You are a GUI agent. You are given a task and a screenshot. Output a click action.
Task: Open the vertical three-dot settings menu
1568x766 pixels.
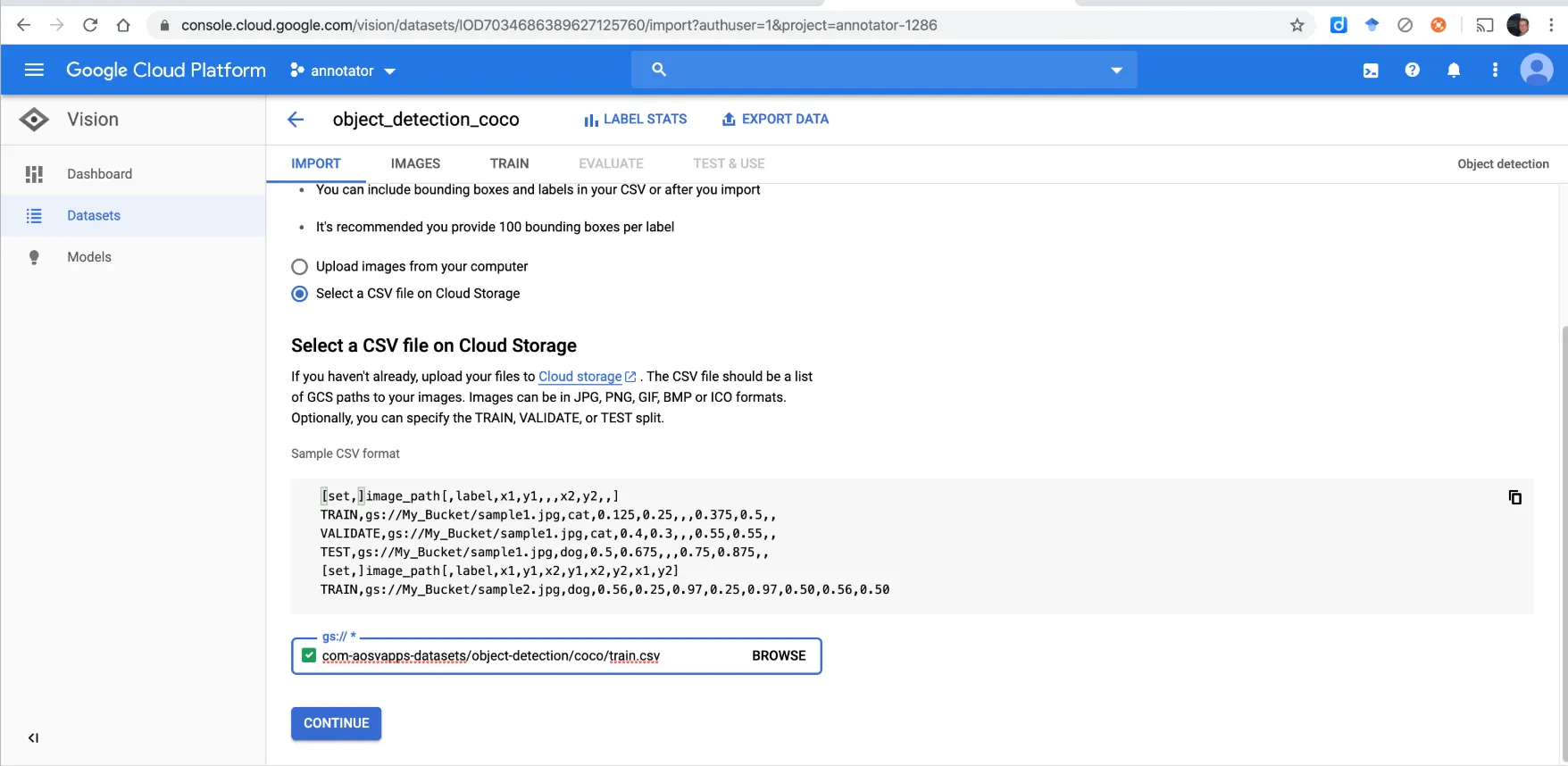[x=1495, y=70]
